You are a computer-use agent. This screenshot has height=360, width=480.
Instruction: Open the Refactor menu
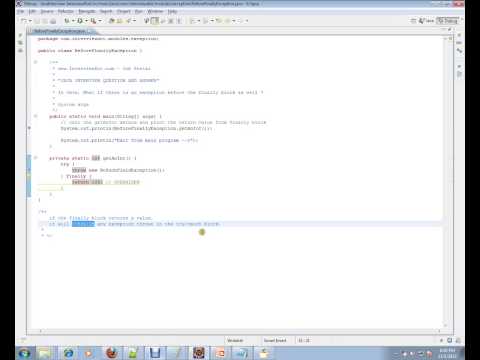coord(66,11)
